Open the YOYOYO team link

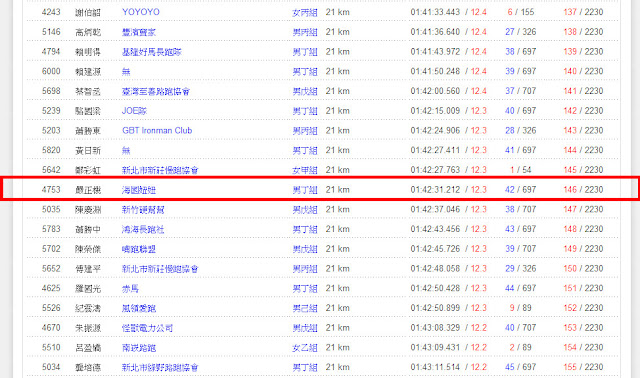[141, 12]
